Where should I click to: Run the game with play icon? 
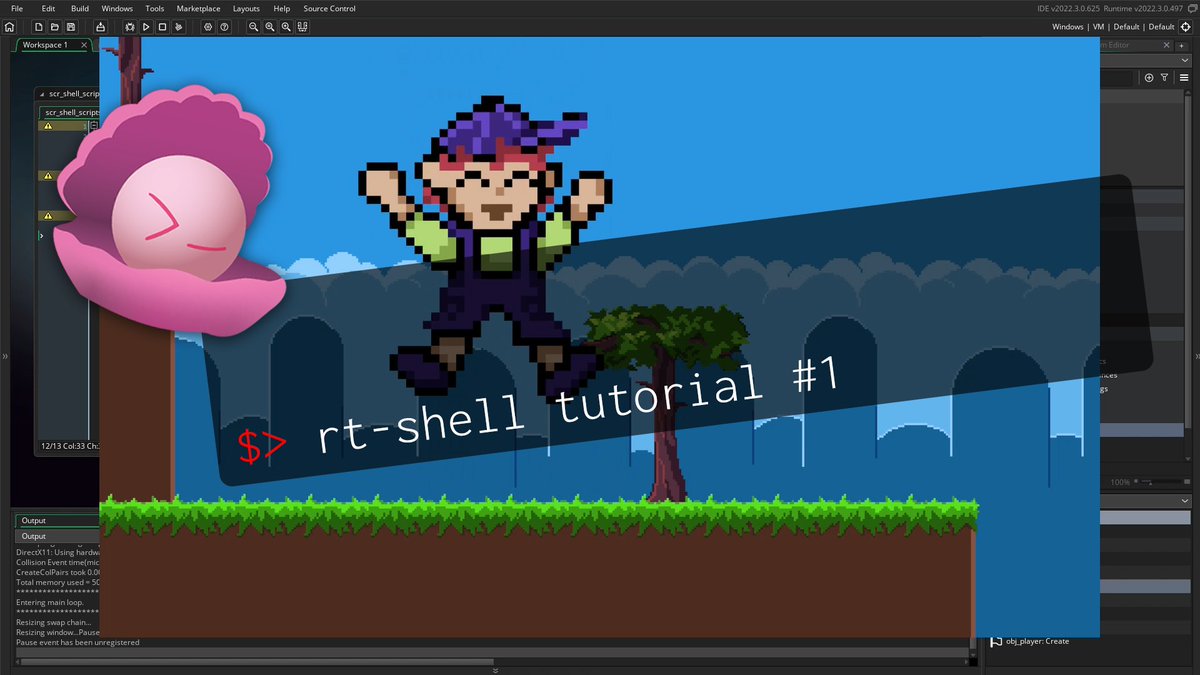pyautogui.click(x=146, y=27)
